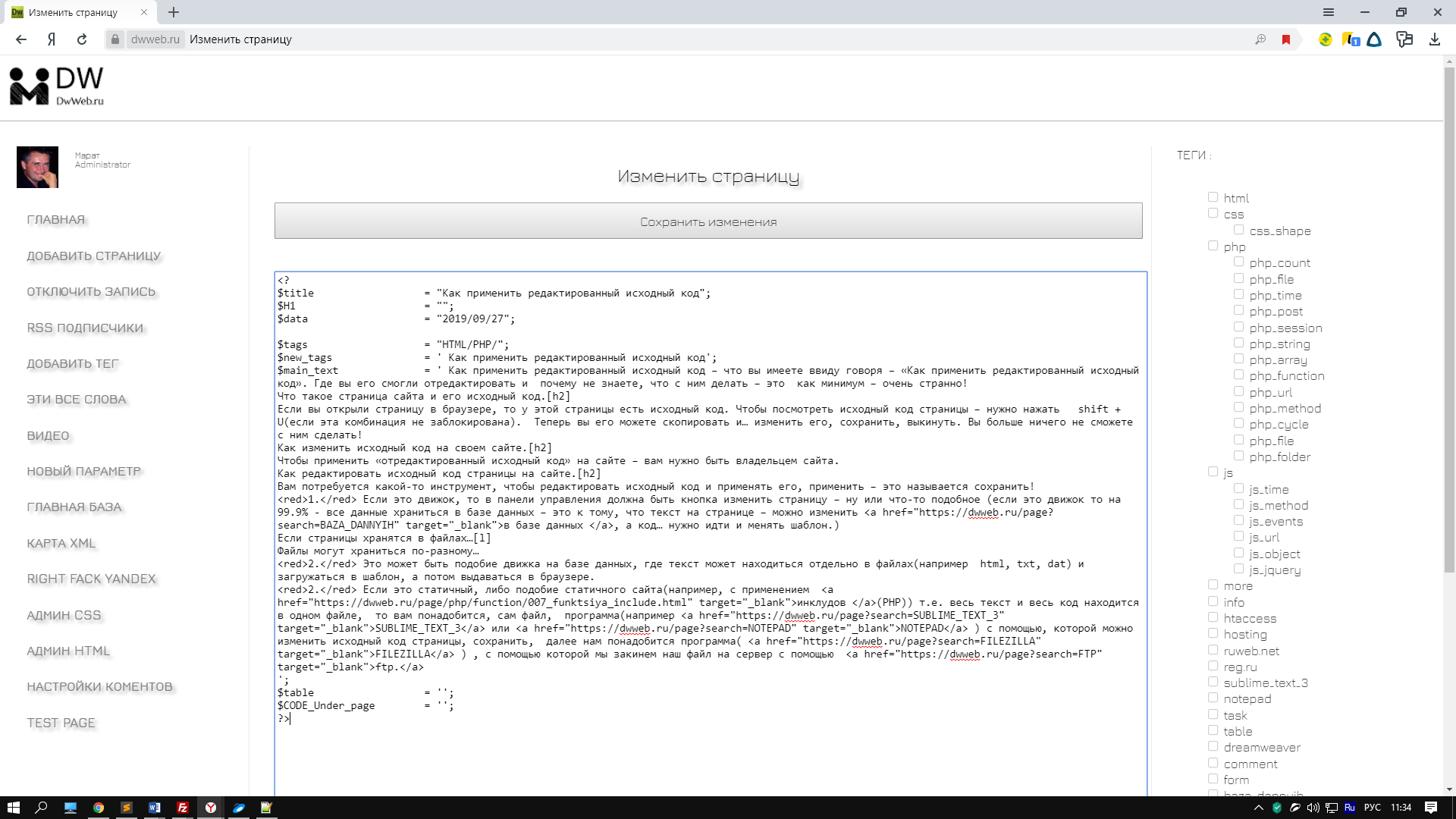Click the DW DwWeb.ru site logo
This screenshot has width=1456, height=819.
[57, 86]
